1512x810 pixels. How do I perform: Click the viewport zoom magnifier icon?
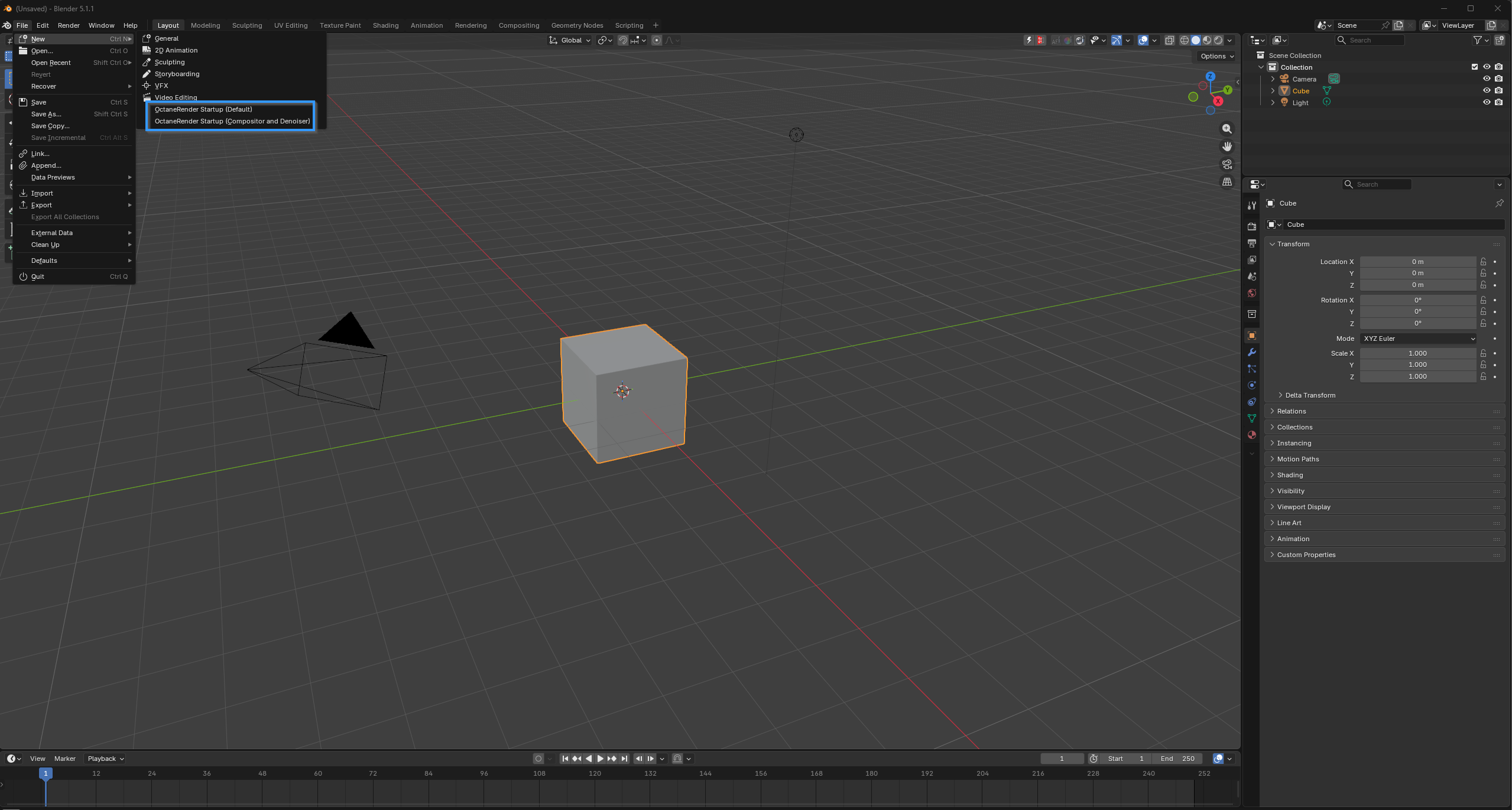pos(1227,129)
